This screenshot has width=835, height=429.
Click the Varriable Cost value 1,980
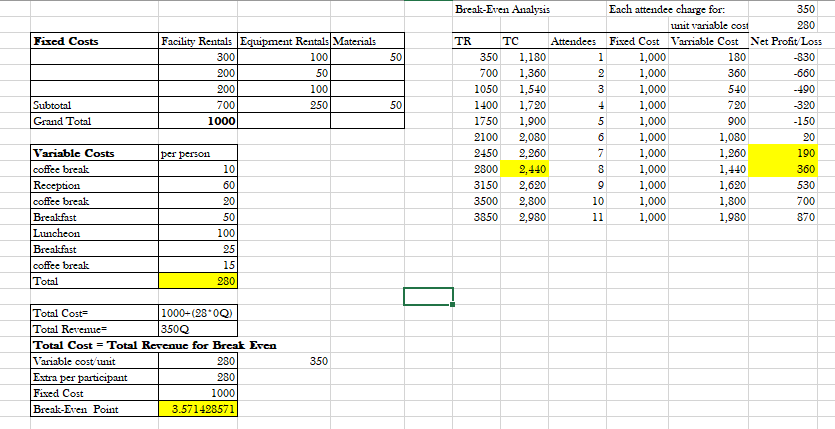709,217
